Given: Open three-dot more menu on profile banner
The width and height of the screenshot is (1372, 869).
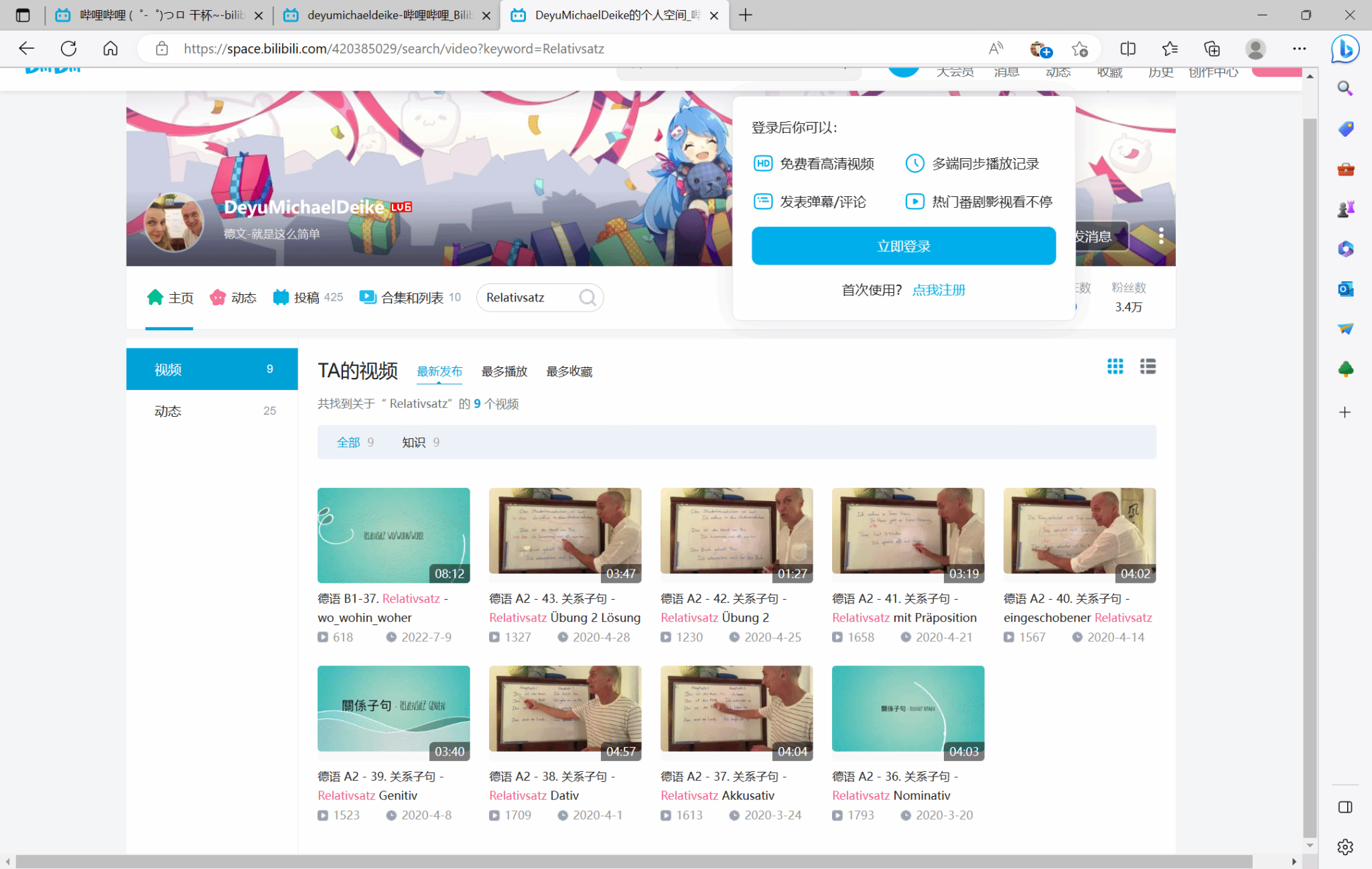Looking at the screenshot, I should tap(1161, 236).
